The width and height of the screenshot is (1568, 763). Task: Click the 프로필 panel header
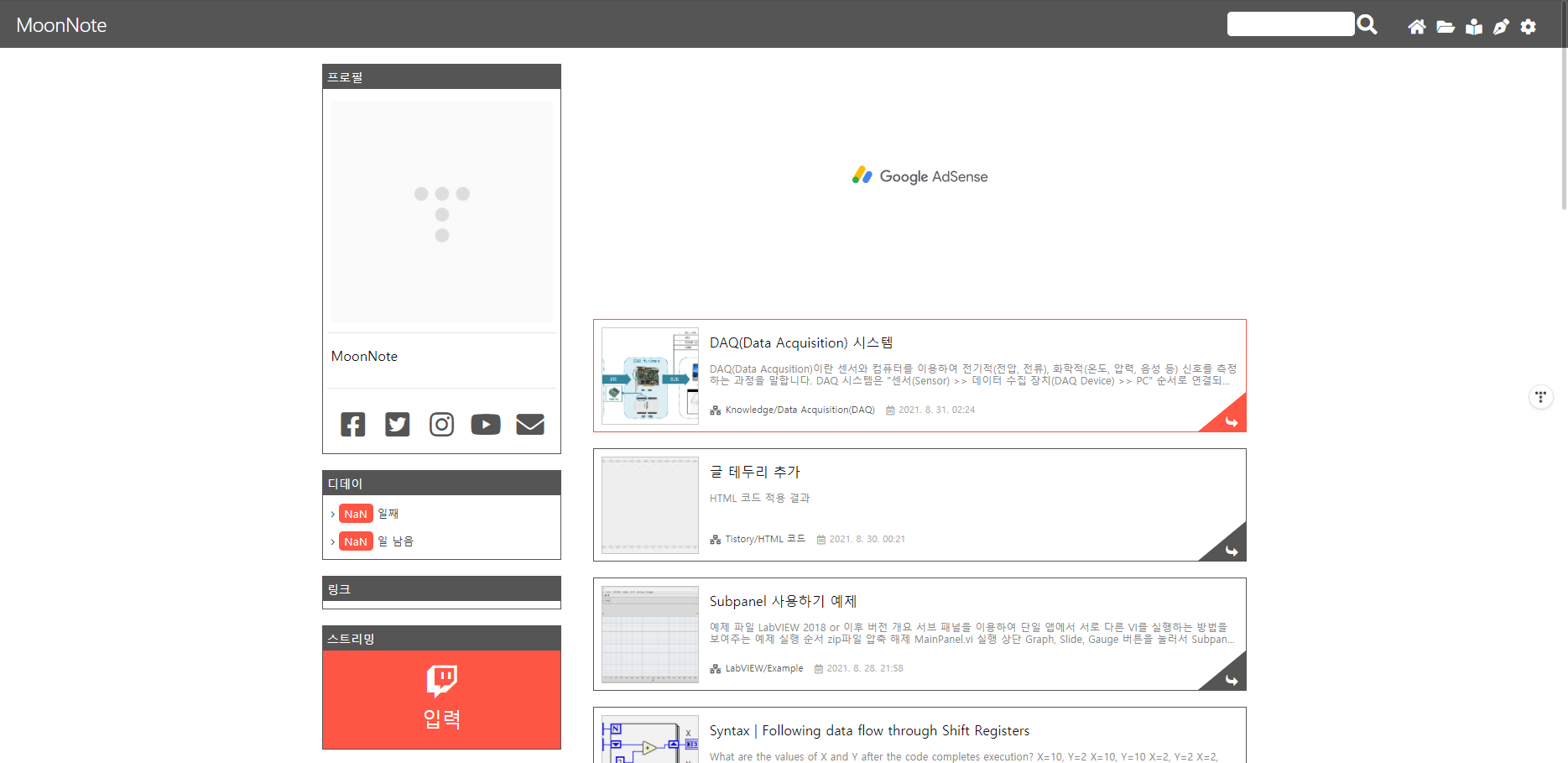442,77
